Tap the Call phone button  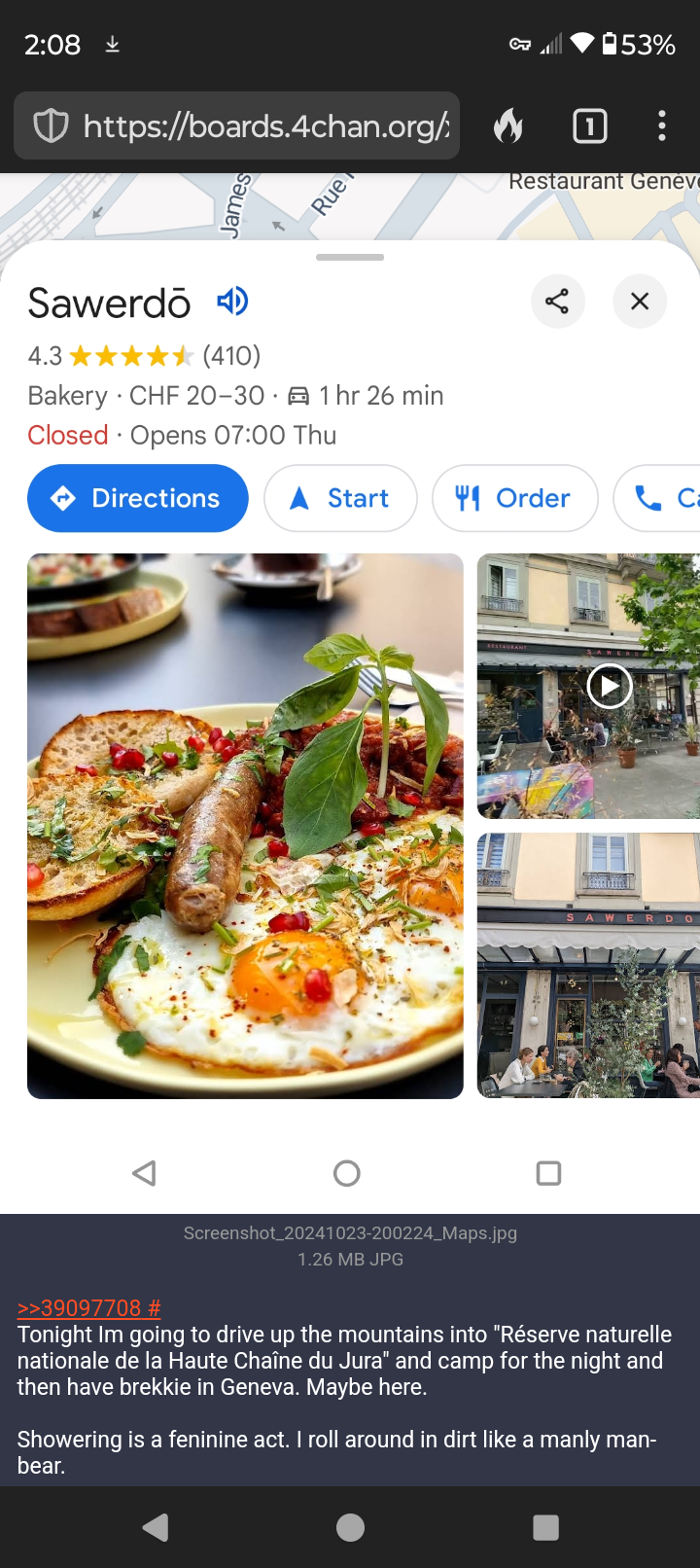click(657, 498)
